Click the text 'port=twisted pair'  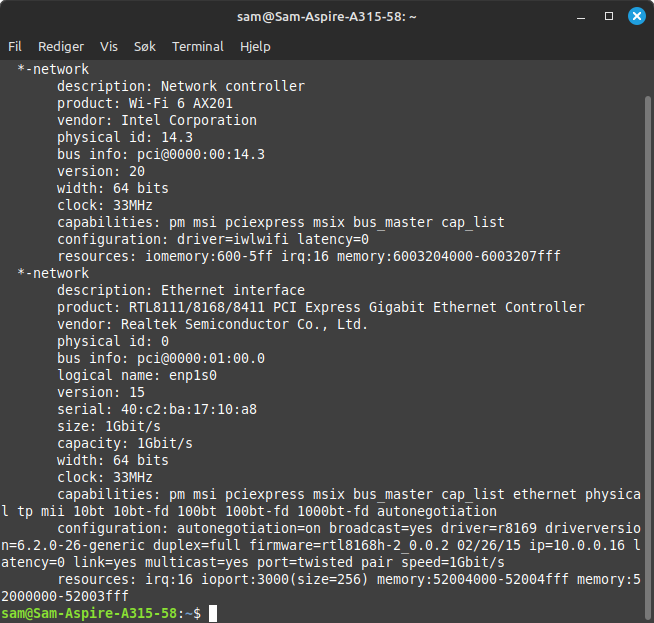[x=325, y=562]
